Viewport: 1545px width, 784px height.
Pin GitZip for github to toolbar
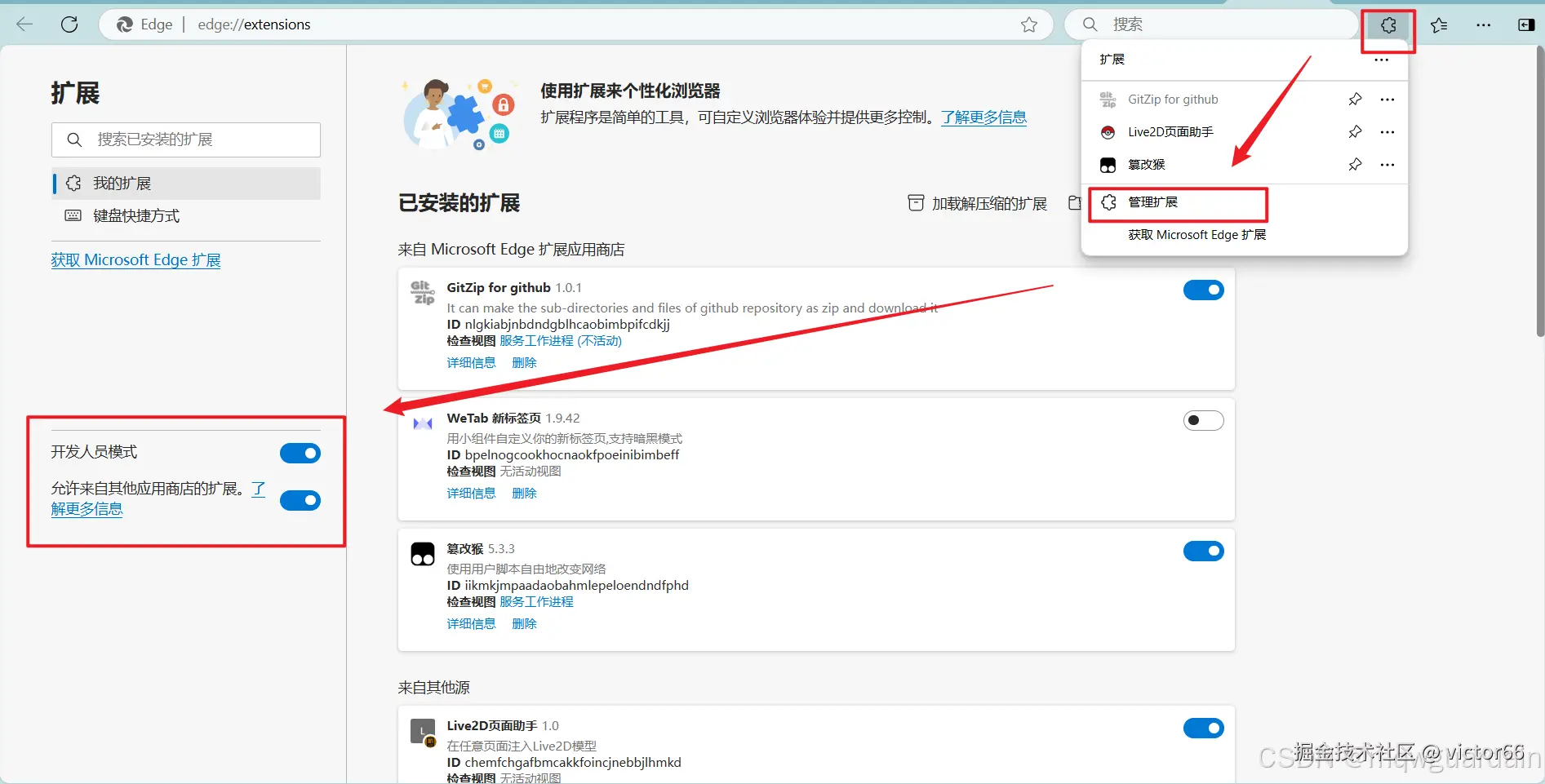[1355, 100]
